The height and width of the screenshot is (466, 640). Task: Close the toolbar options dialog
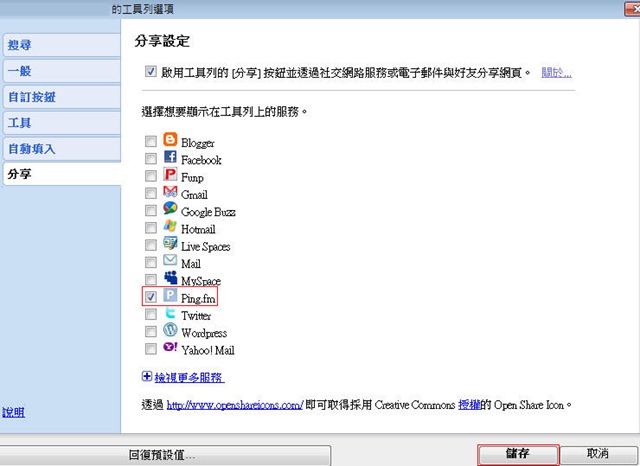pyautogui.click(x=632, y=9)
